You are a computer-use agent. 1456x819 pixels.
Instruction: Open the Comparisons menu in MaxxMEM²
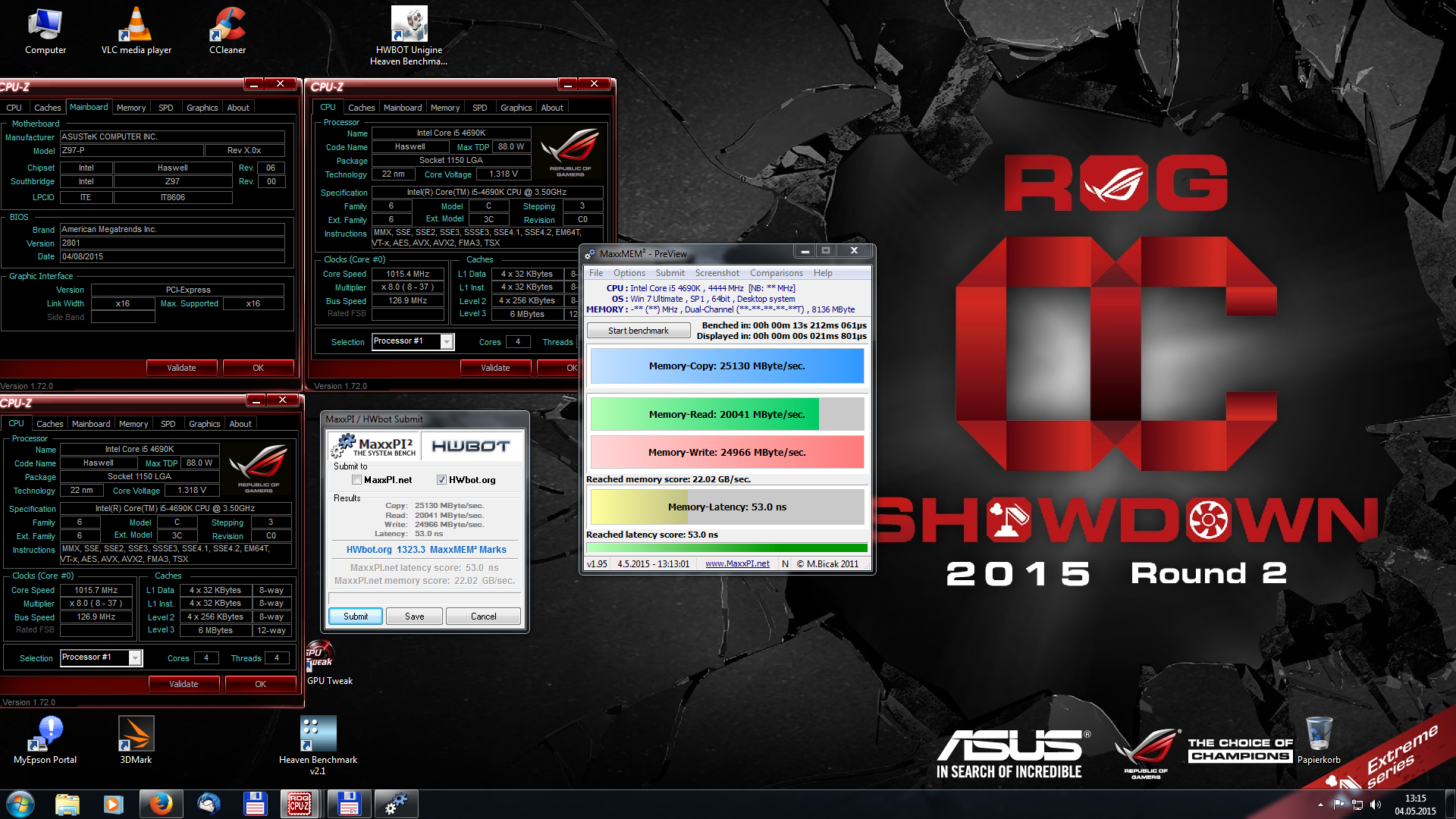click(776, 273)
